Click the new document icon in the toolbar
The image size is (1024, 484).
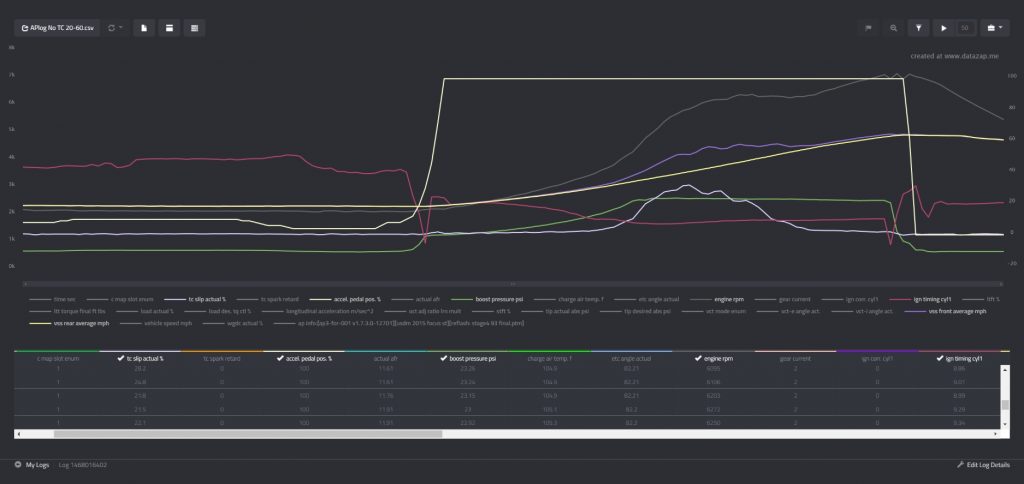coord(144,28)
